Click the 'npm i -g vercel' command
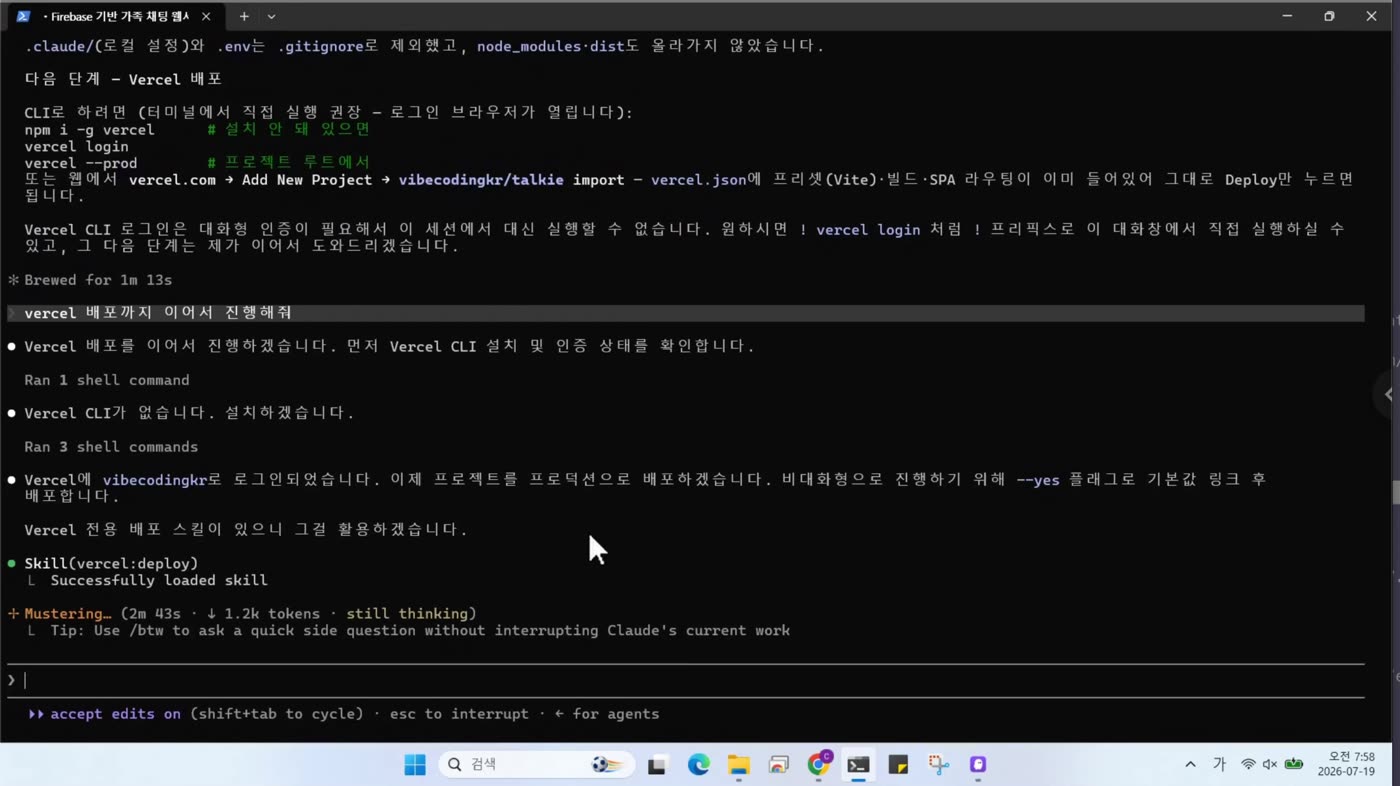The width and height of the screenshot is (1400, 786). [90, 130]
